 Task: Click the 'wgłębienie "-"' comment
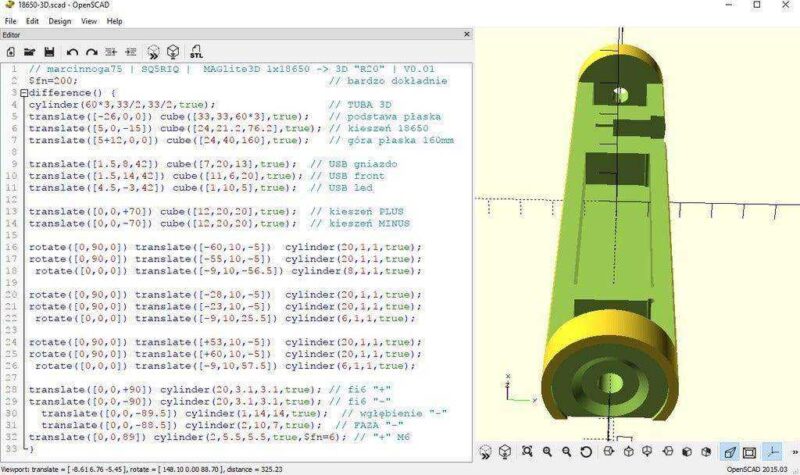[x=394, y=413]
